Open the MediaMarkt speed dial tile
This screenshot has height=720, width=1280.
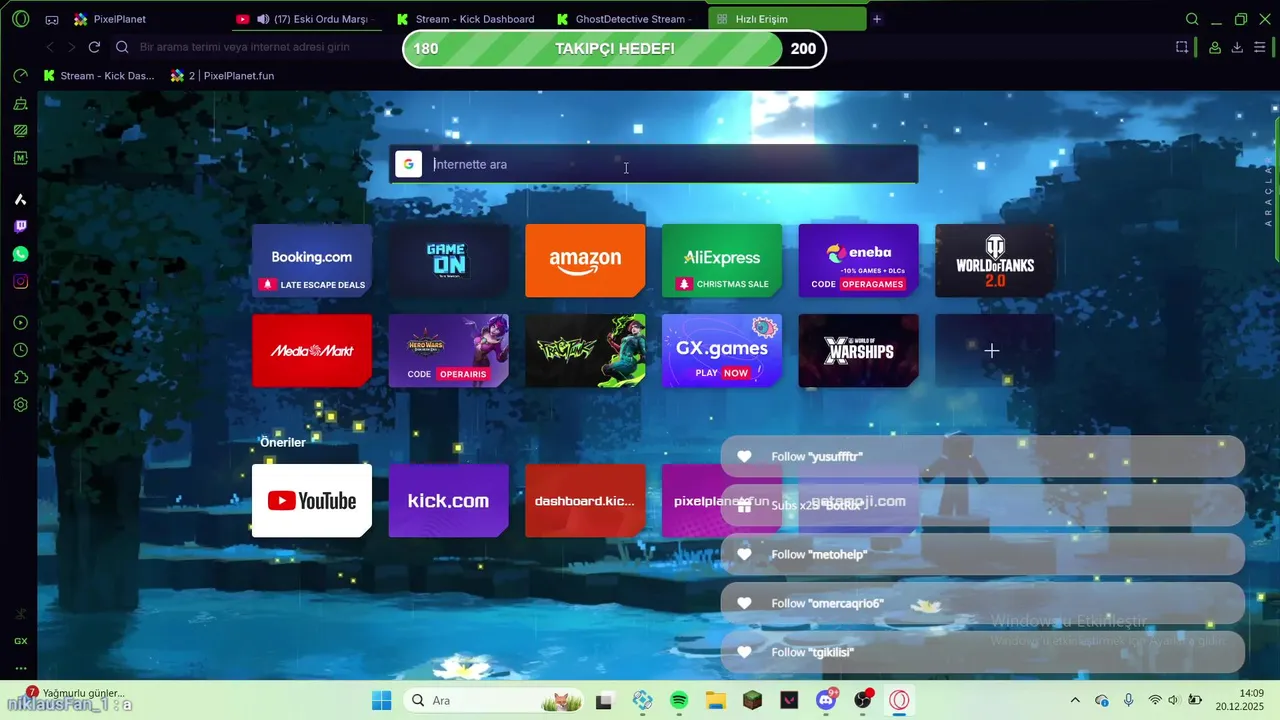click(x=312, y=351)
